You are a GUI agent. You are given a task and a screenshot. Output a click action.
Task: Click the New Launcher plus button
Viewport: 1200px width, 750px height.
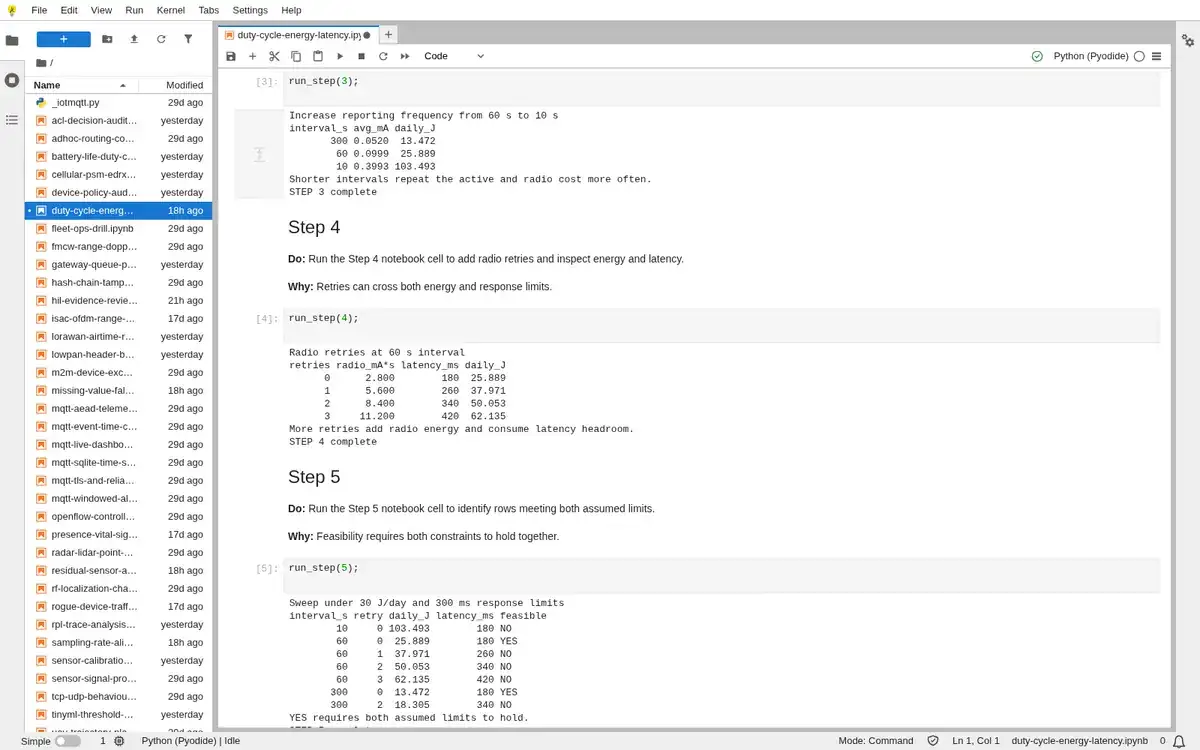point(63,39)
